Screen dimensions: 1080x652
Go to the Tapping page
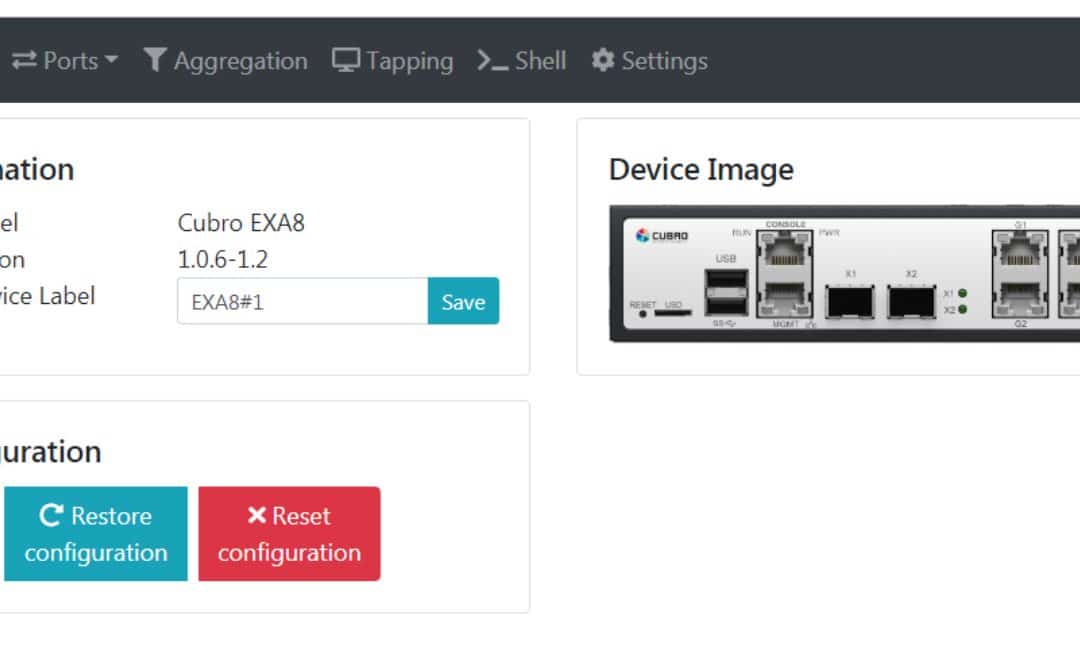(x=393, y=61)
